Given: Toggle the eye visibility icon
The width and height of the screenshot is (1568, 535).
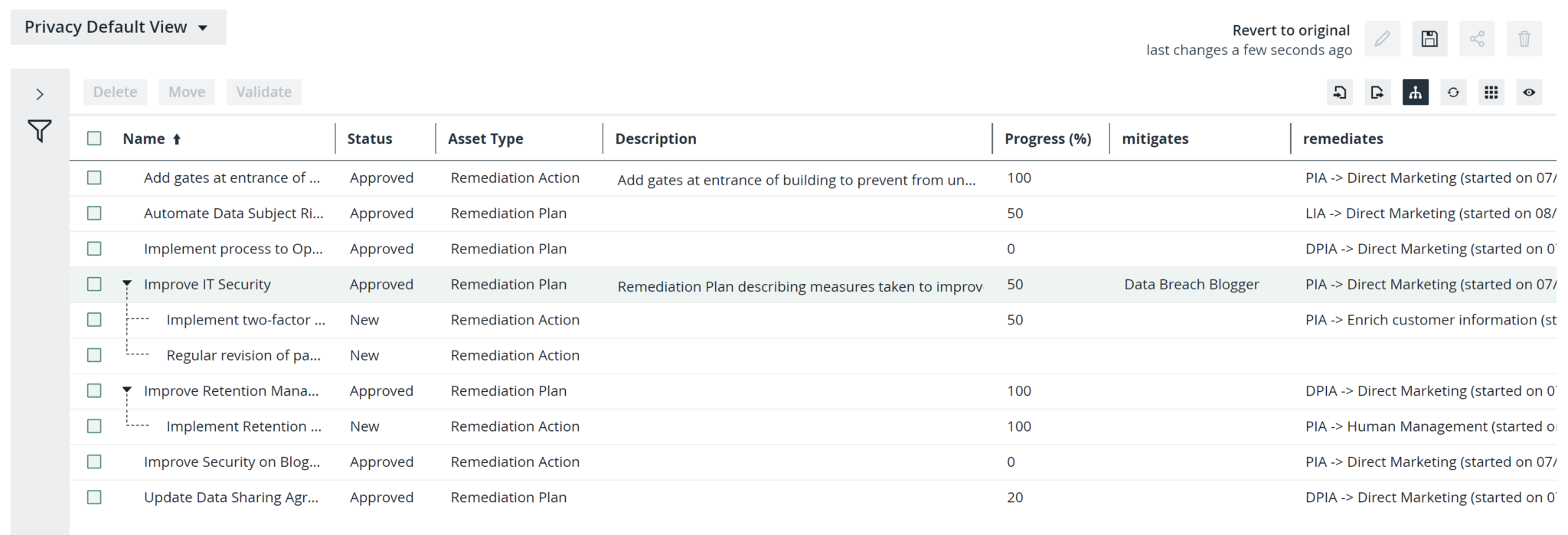Looking at the screenshot, I should (1528, 93).
